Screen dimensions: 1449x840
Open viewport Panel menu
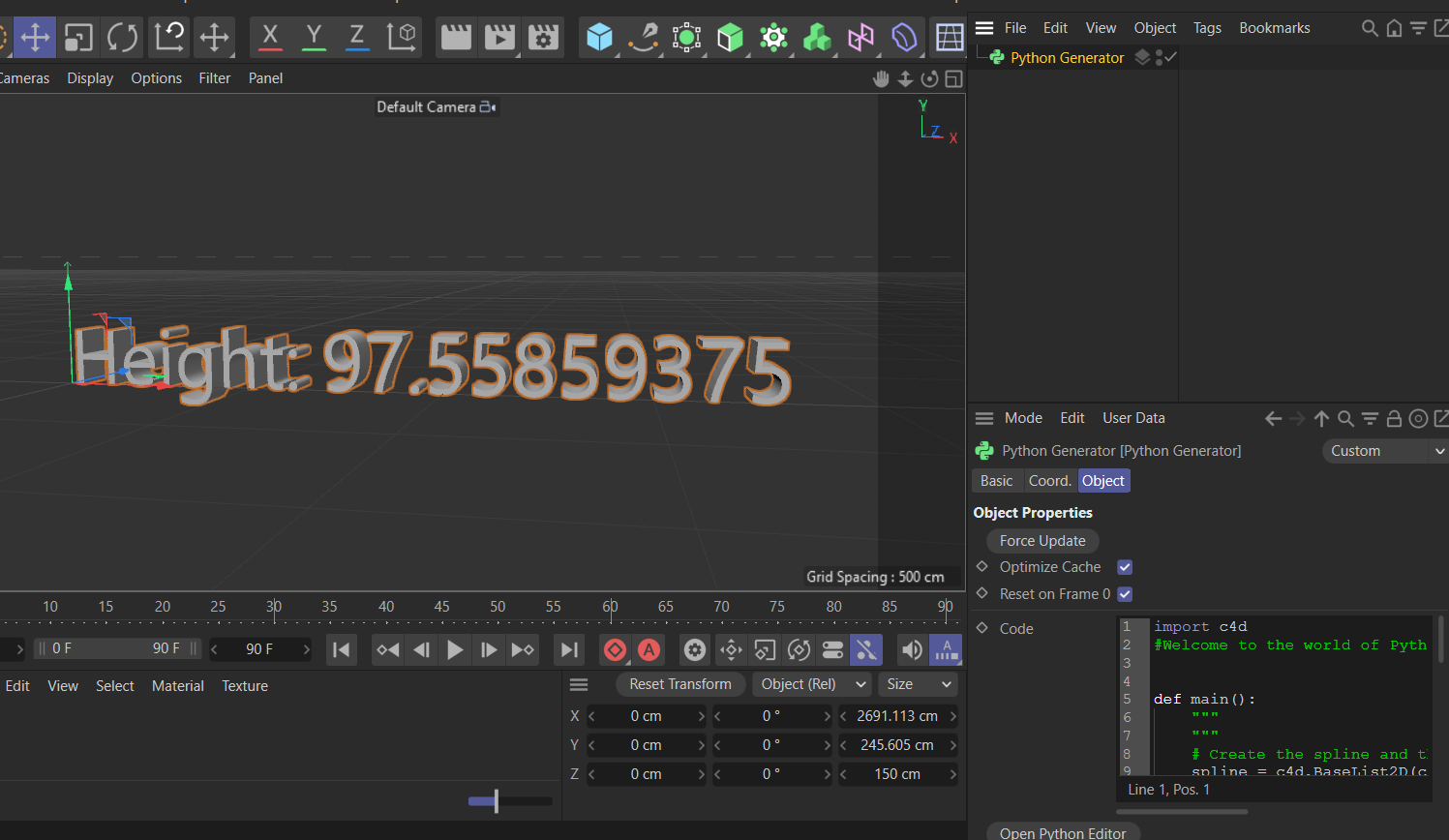point(265,78)
